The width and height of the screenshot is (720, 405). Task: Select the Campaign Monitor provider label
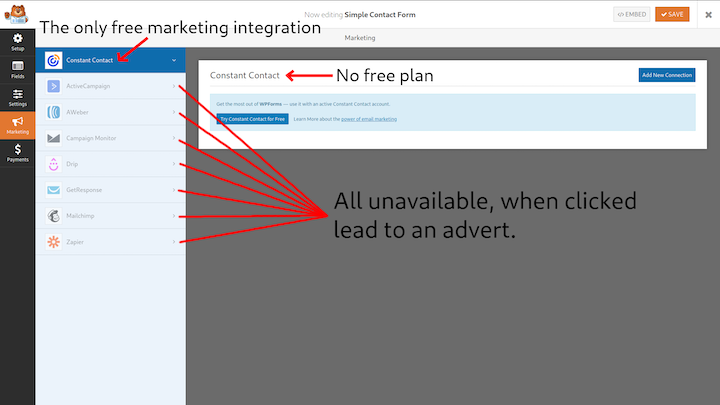pyautogui.click(x=91, y=138)
